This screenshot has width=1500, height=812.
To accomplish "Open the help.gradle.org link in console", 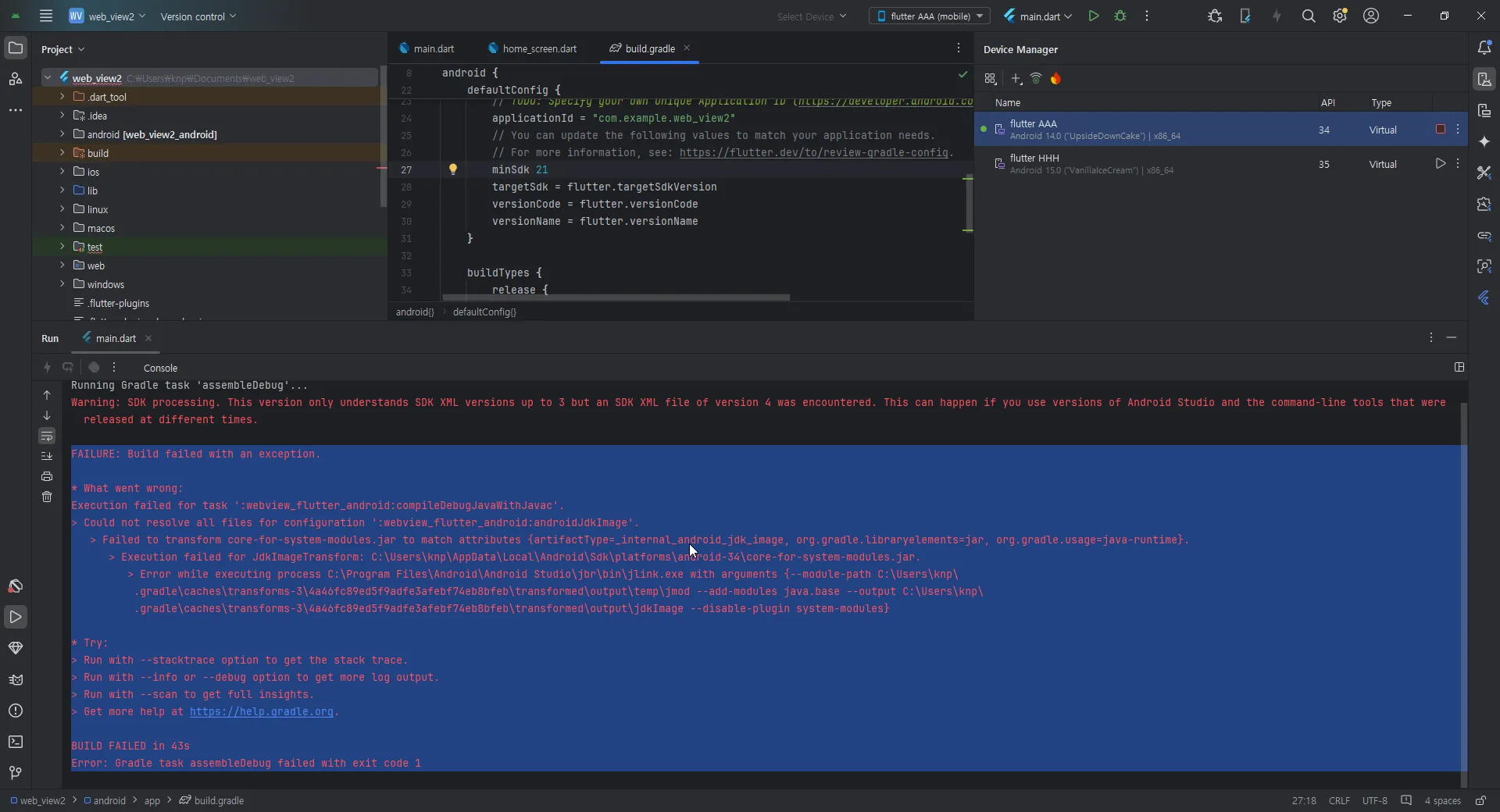I will tap(261, 712).
